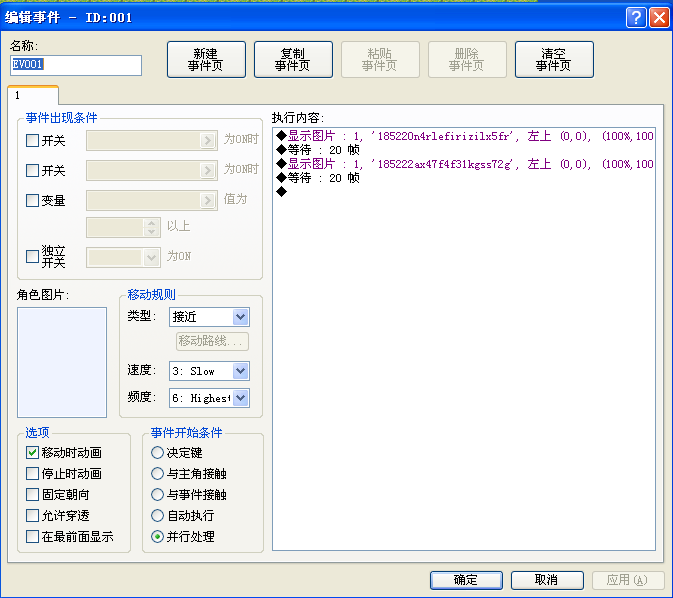Select the 与主角接触 trigger radio button
Screen dimensions: 673x598
pos(158,474)
